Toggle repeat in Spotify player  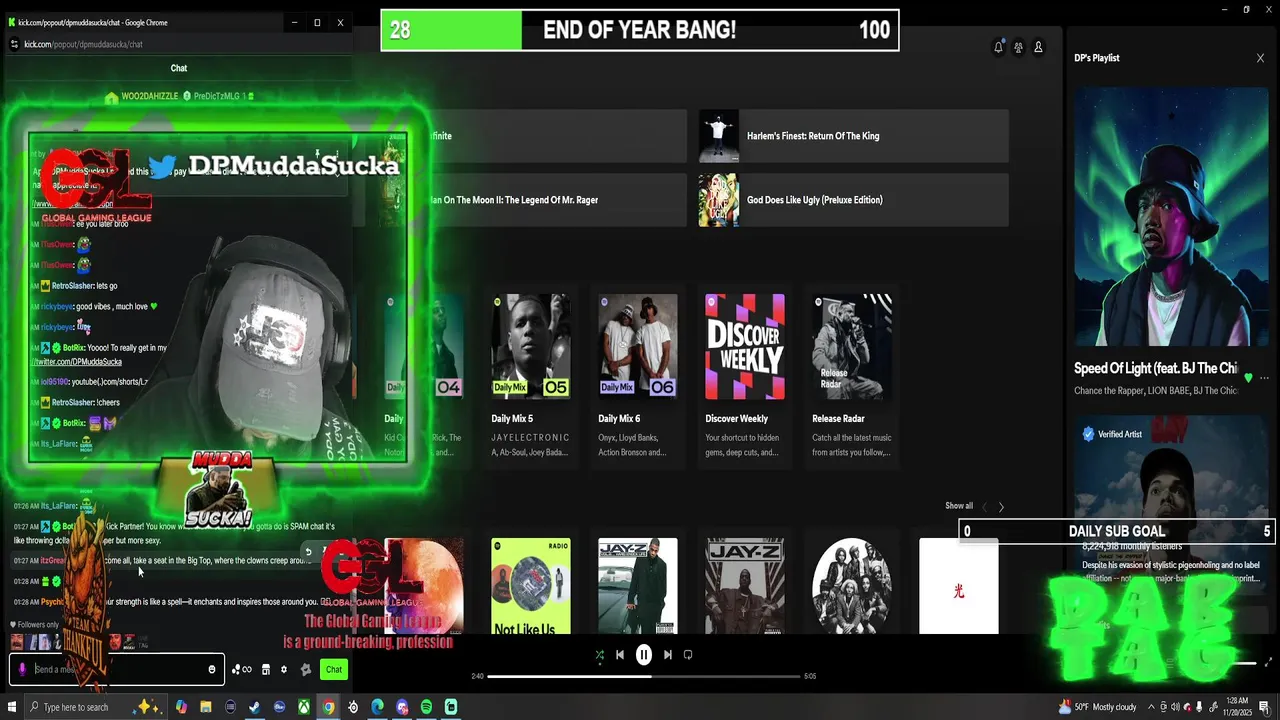click(x=688, y=655)
